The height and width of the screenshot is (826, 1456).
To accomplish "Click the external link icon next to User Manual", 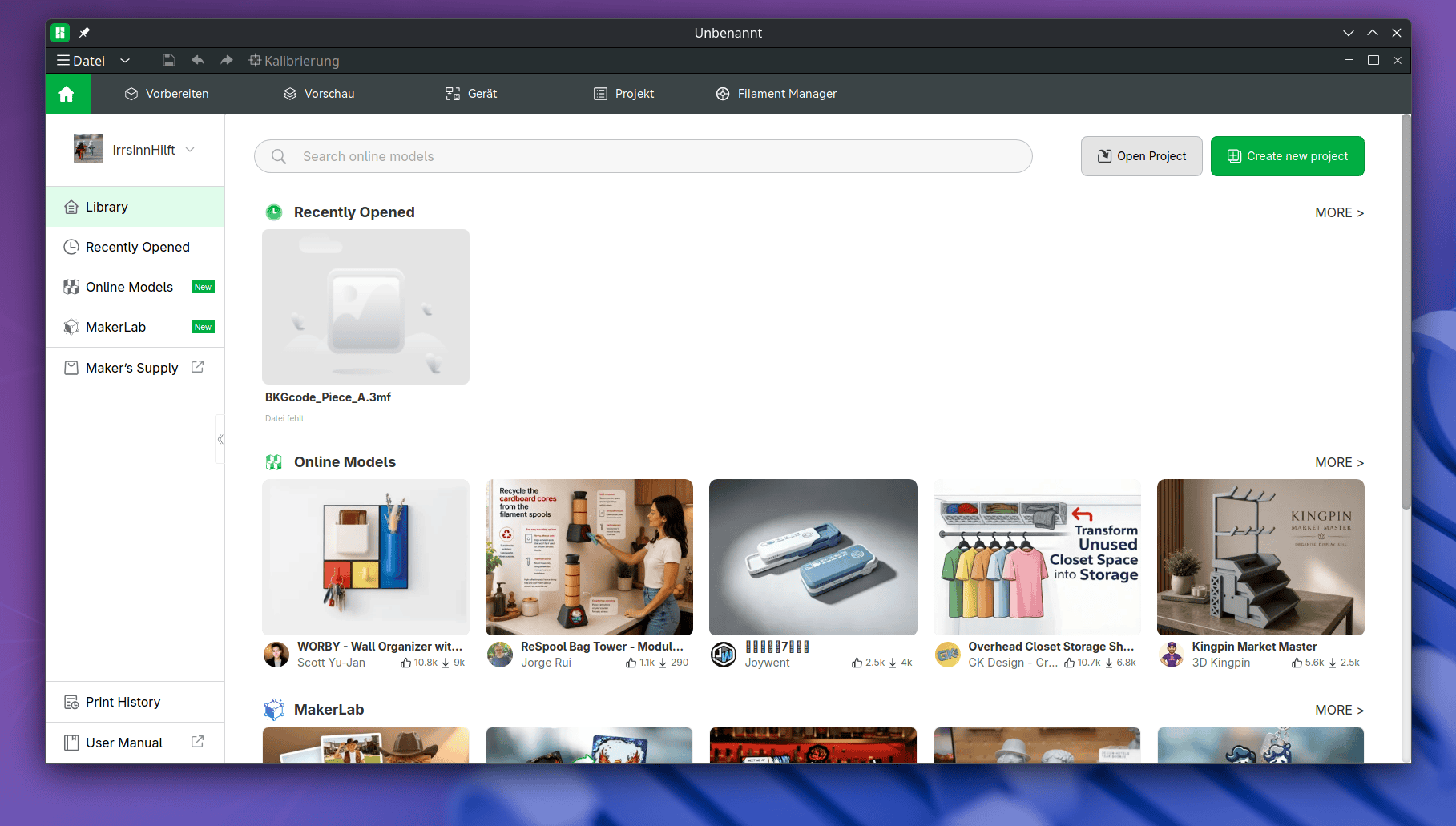I will point(197,742).
